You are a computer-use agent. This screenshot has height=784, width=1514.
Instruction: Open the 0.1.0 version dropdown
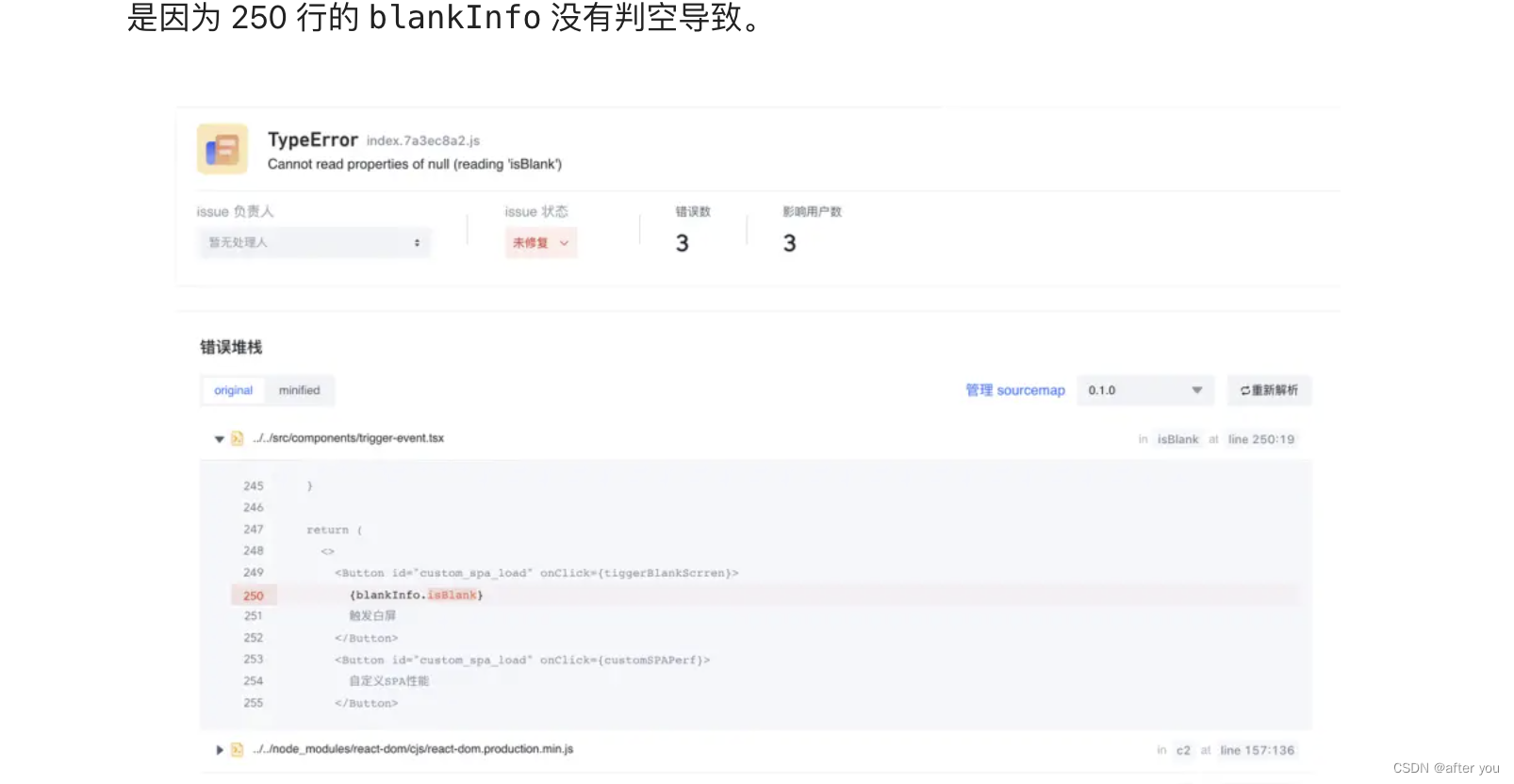(1145, 390)
